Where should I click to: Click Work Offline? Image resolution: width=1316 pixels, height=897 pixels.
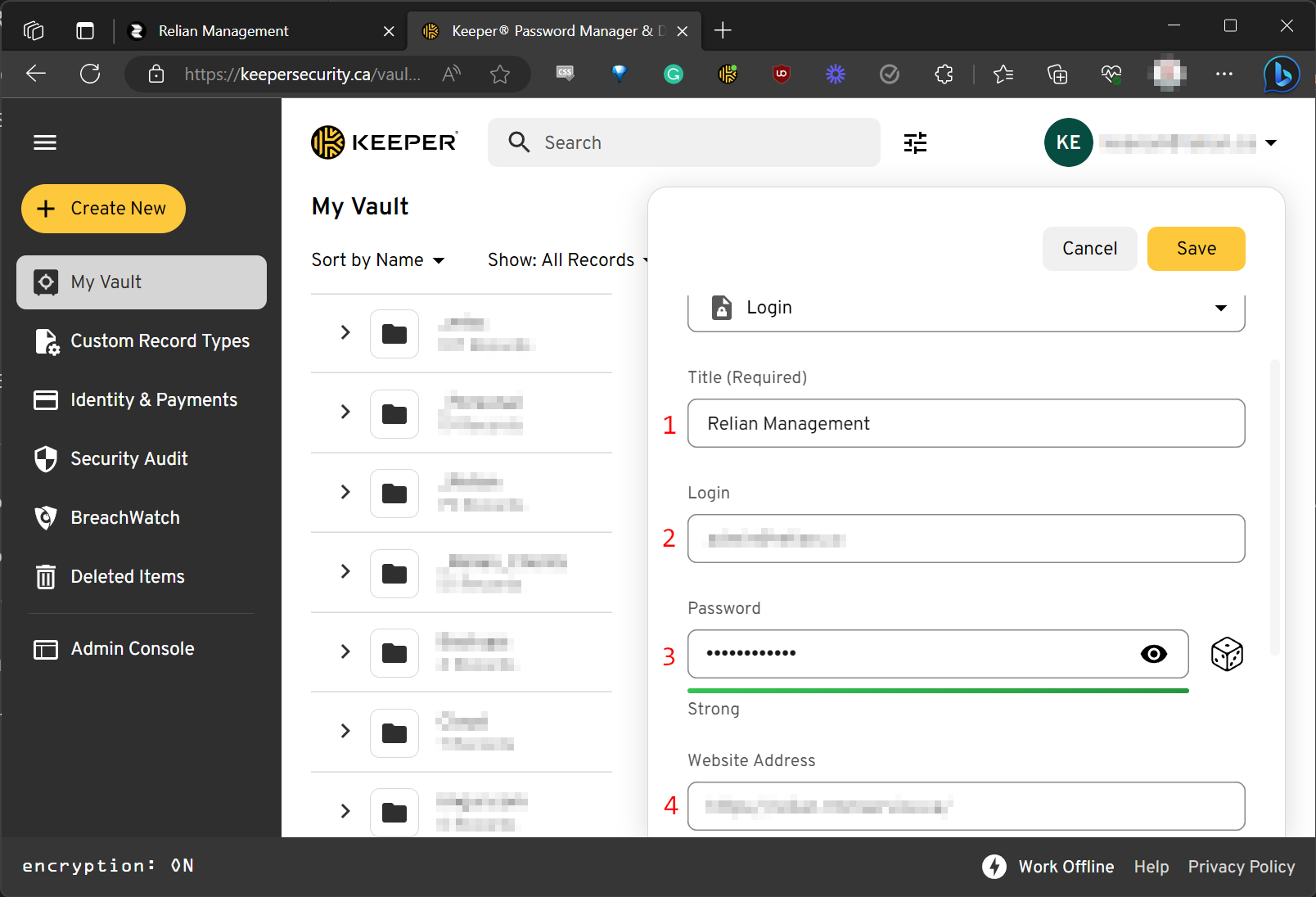coord(1048,867)
